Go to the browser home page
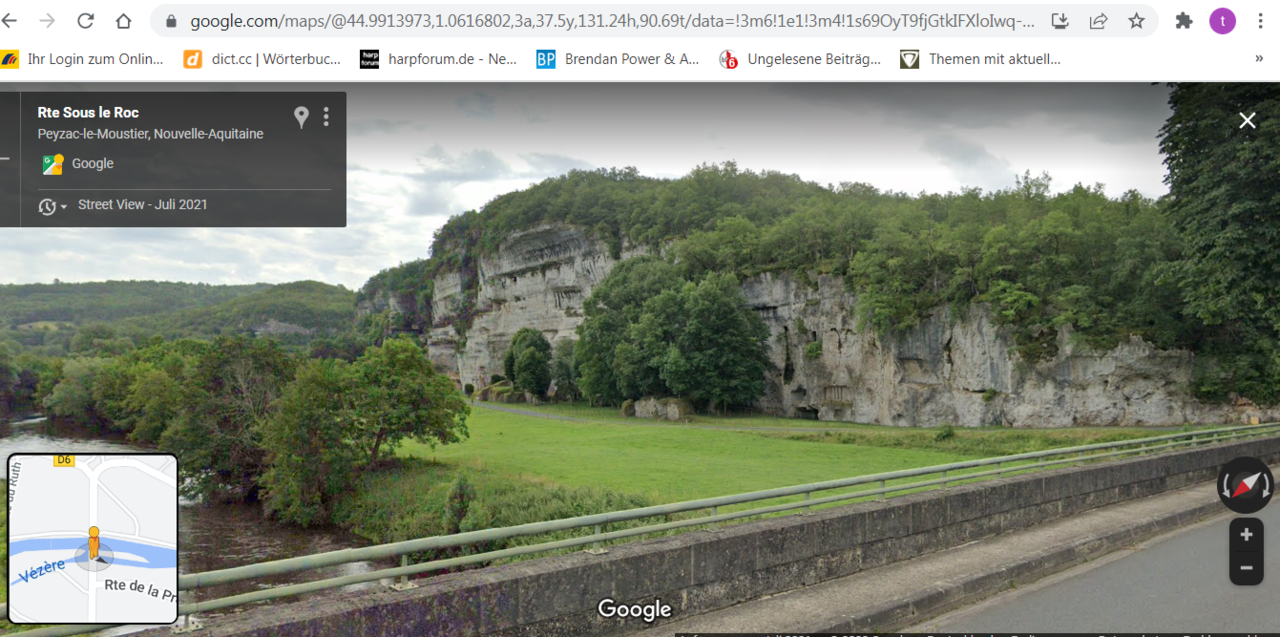The height and width of the screenshot is (637, 1280). point(123,21)
